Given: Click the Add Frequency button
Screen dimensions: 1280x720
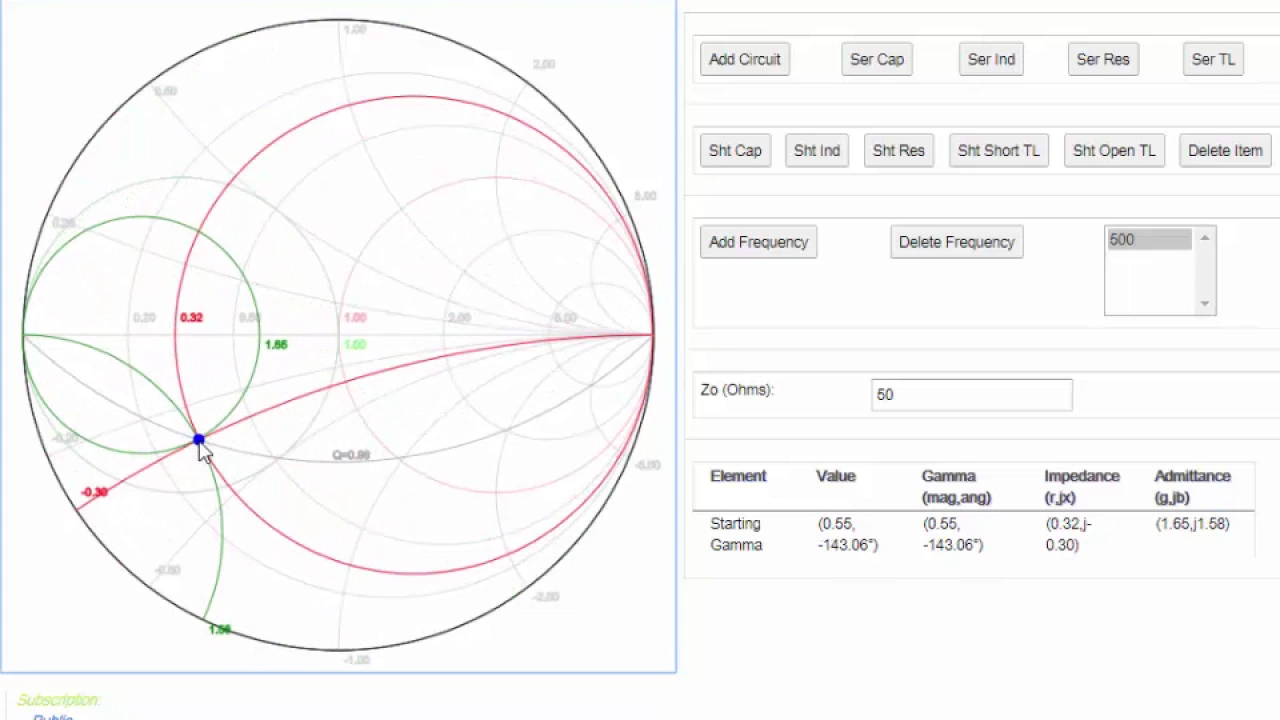Looking at the screenshot, I should pyautogui.click(x=758, y=242).
